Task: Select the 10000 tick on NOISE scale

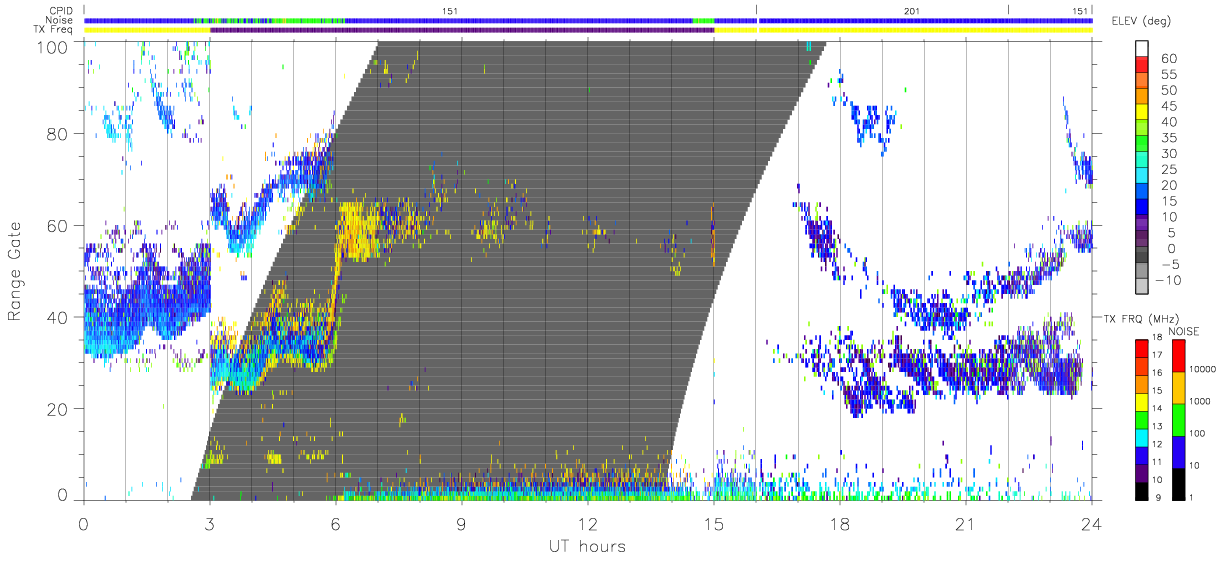Action: [x=1203, y=369]
